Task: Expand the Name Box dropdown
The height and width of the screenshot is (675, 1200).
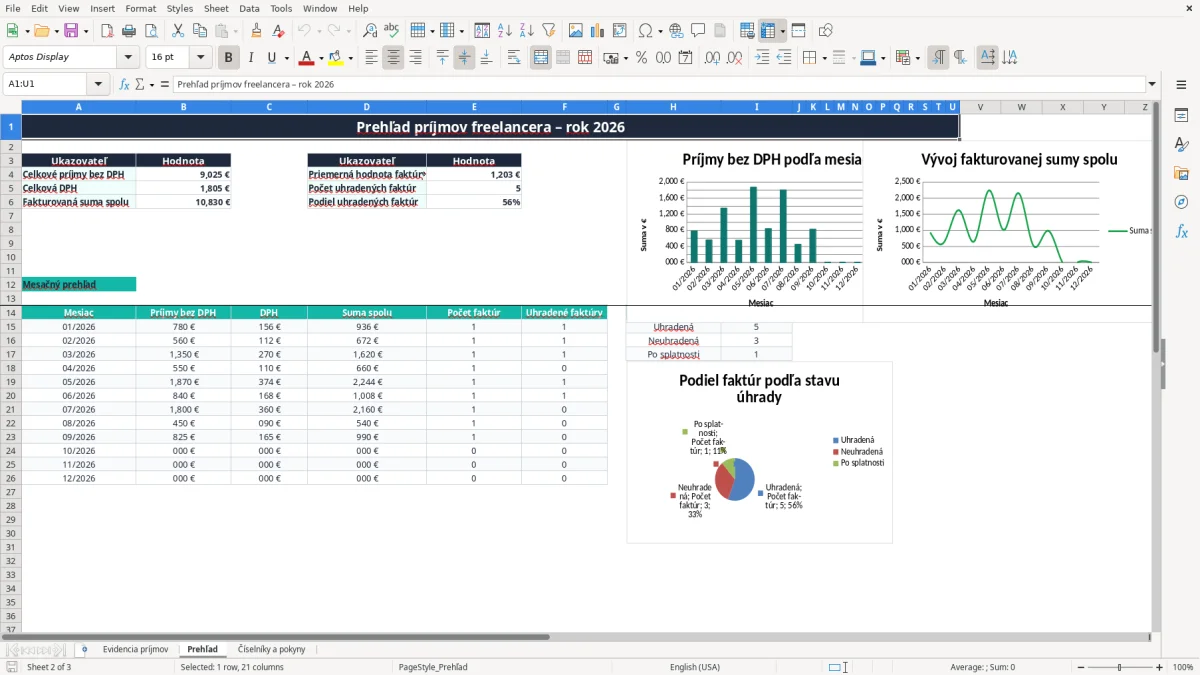Action: [x=98, y=85]
